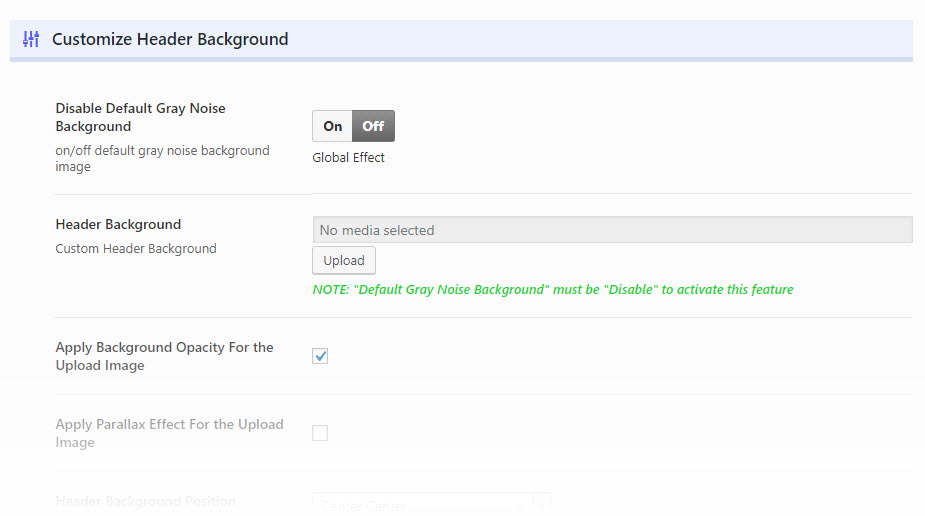The width and height of the screenshot is (925, 516).
Task: Click the Custom Header Background description
Action: (136, 248)
